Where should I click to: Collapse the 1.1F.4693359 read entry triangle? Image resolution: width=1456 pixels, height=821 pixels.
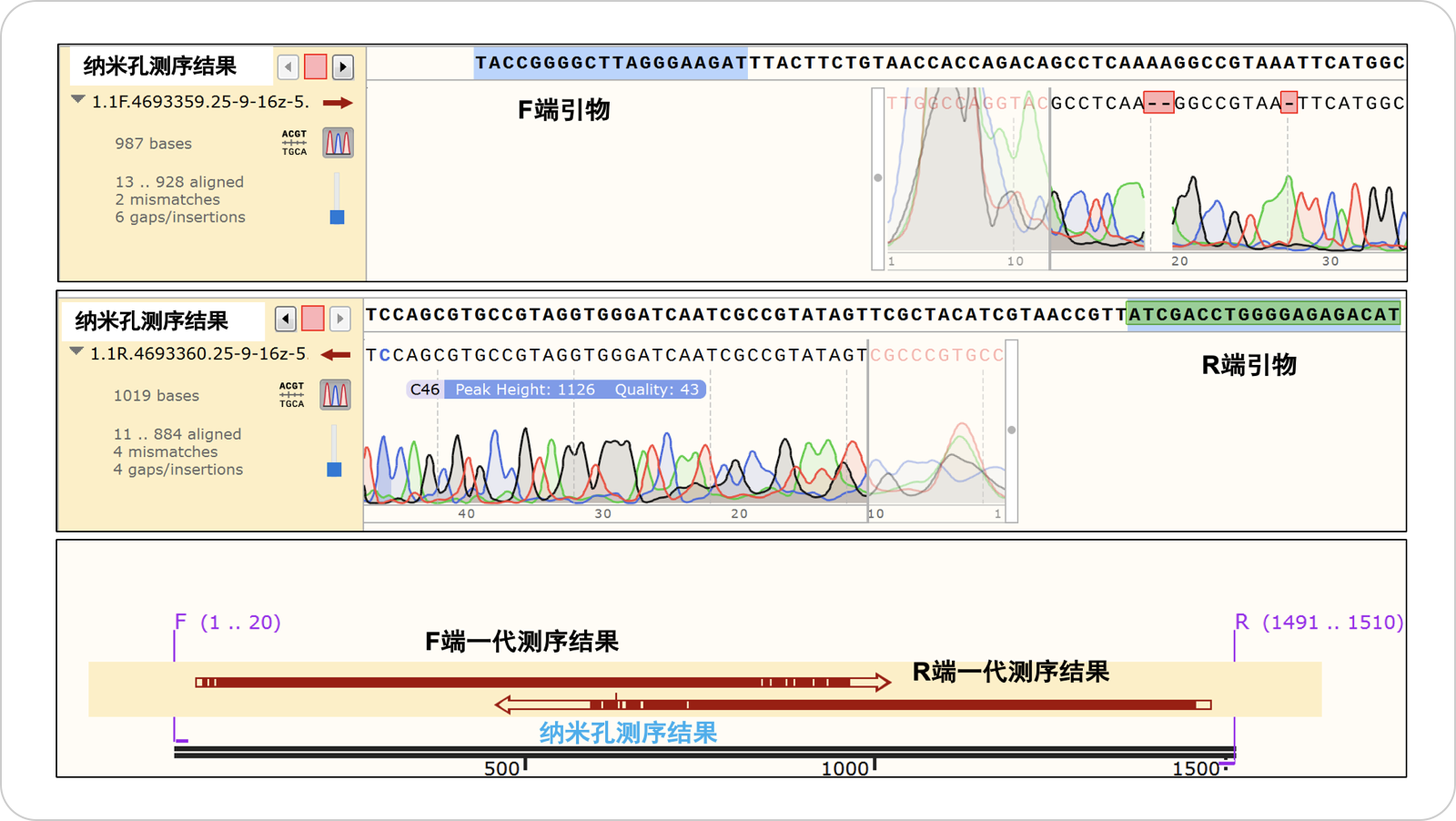78,100
